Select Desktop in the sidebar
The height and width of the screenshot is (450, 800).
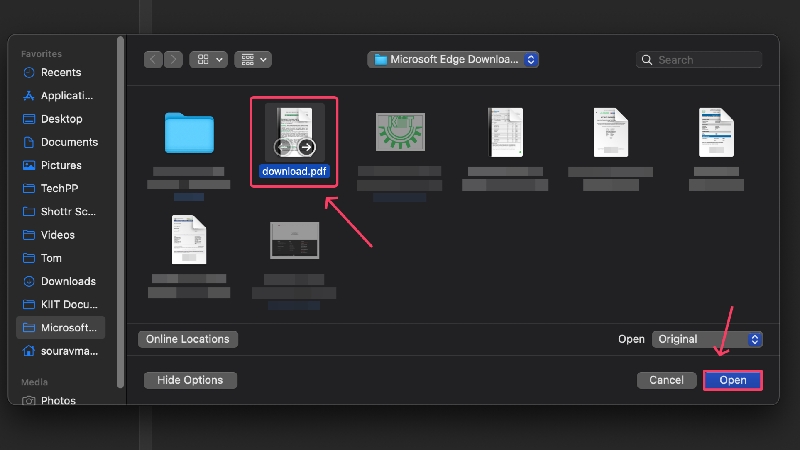60,119
